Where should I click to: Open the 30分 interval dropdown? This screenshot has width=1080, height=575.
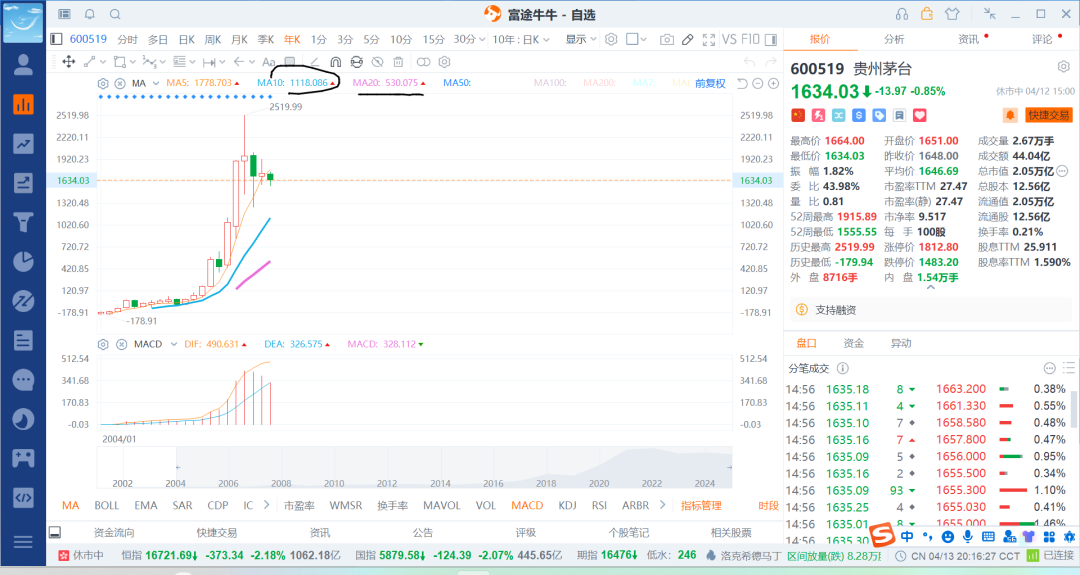[469, 40]
